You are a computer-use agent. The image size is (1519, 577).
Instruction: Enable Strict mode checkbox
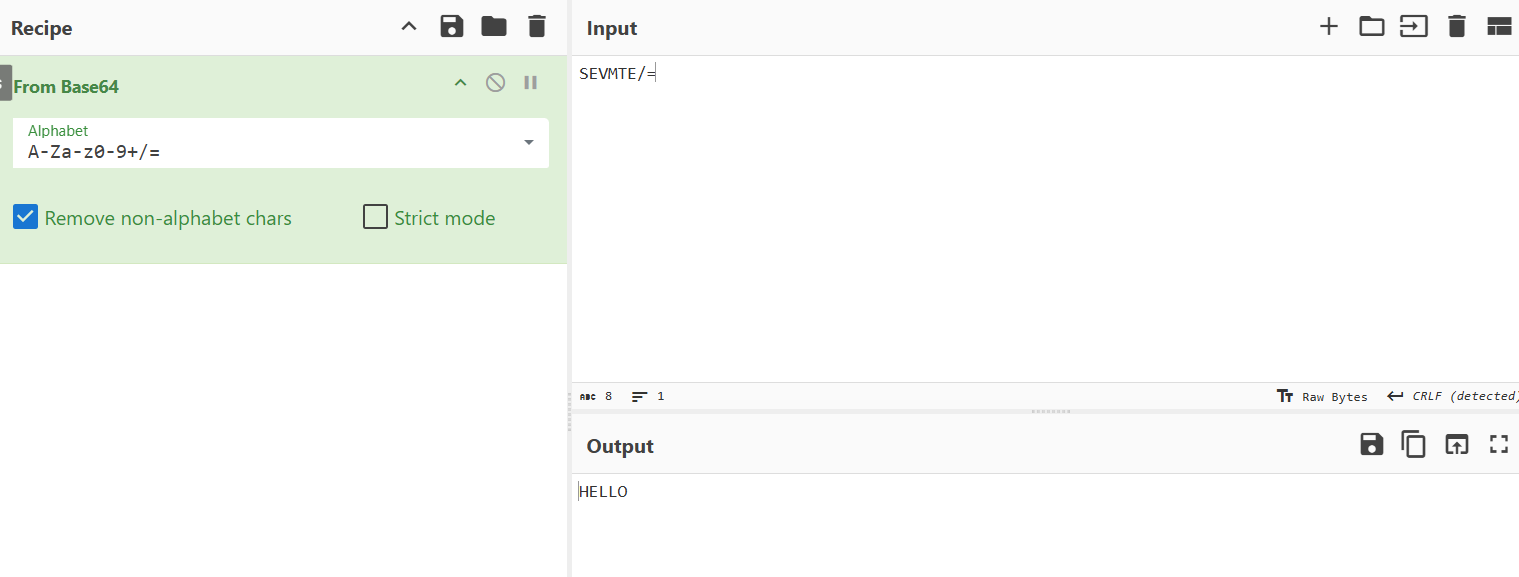[375, 217]
